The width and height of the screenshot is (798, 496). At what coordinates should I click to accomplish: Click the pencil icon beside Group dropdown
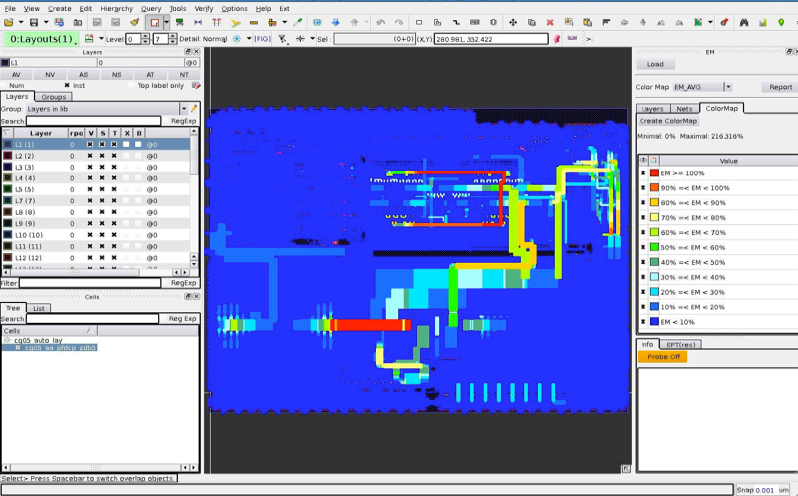coord(195,109)
